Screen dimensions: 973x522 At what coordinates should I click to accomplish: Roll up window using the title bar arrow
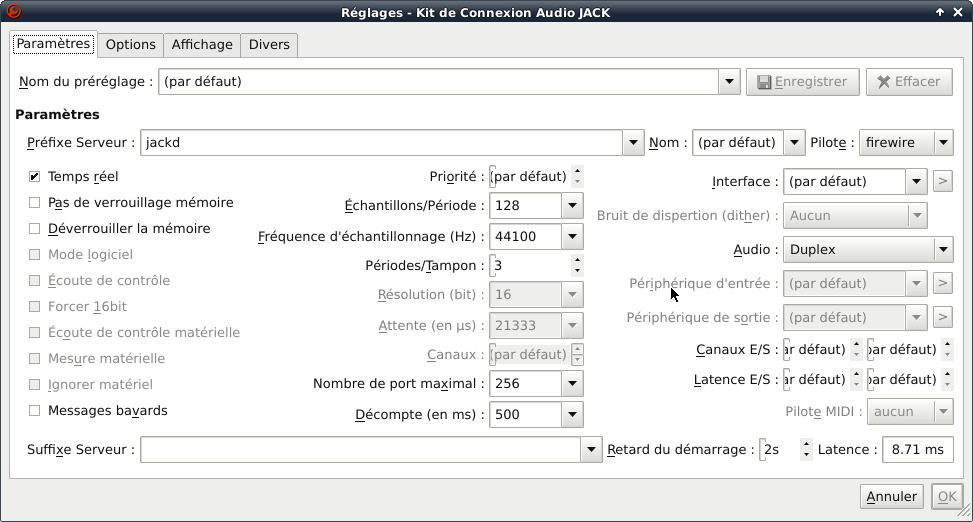(940, 12)
